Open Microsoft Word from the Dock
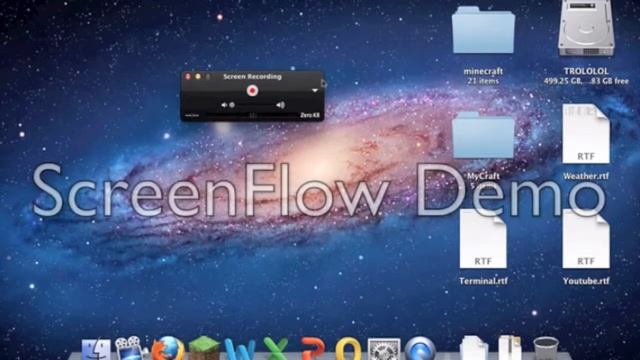640x360 pixels. tap(240, 350)
